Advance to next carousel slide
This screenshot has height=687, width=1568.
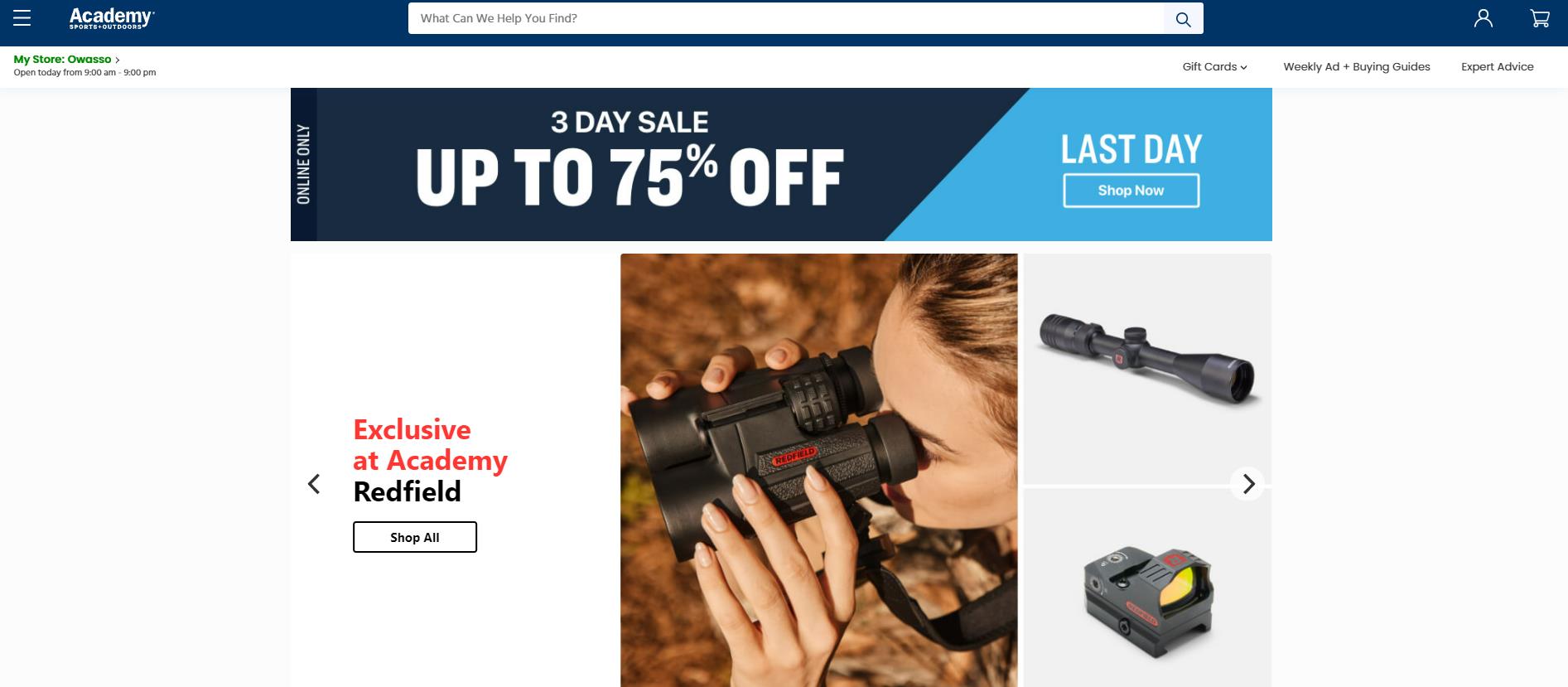[1247, 484]
